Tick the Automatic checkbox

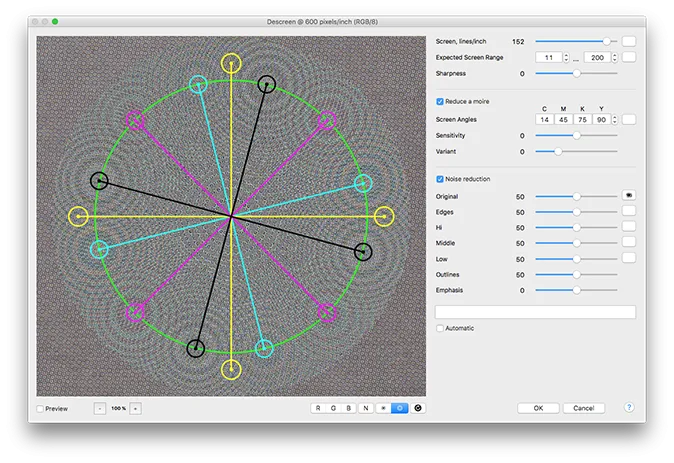click(x=440, y=328)
